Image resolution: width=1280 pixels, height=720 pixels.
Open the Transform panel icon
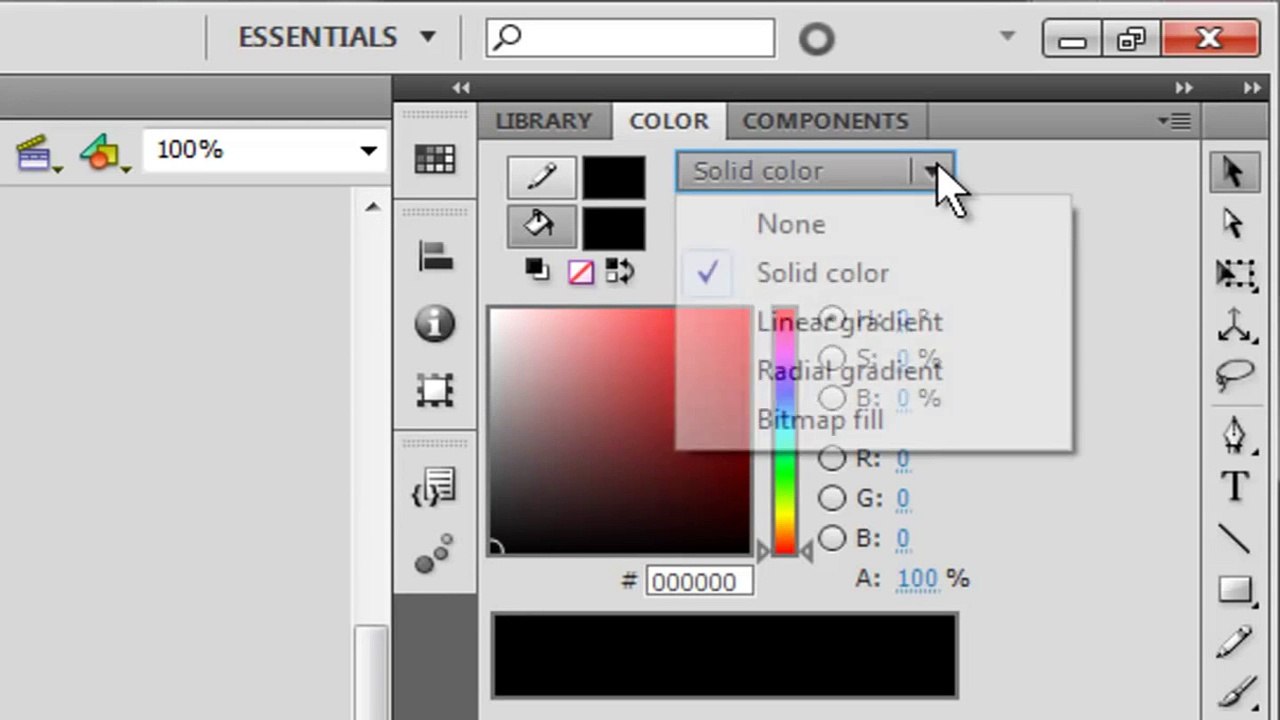tap(435, 390)
